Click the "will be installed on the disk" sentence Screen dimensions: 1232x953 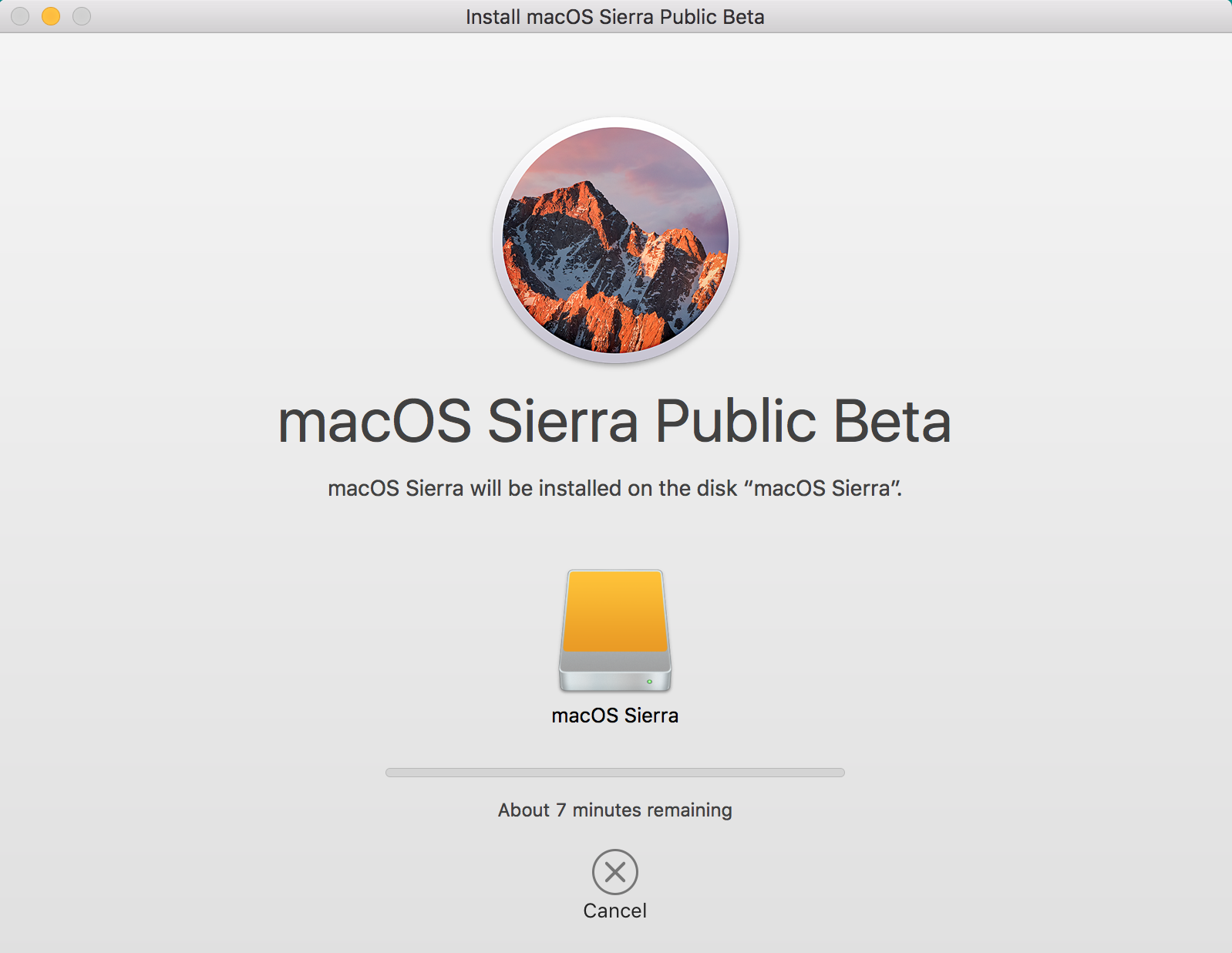[x=615, y=489]
